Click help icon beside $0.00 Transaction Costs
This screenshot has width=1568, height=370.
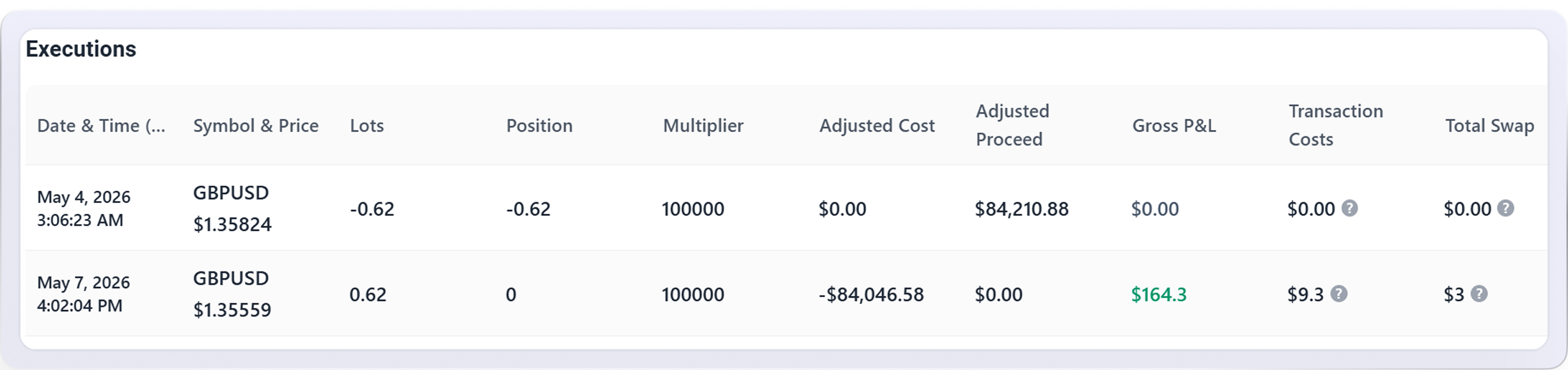tap(1349, 208)
